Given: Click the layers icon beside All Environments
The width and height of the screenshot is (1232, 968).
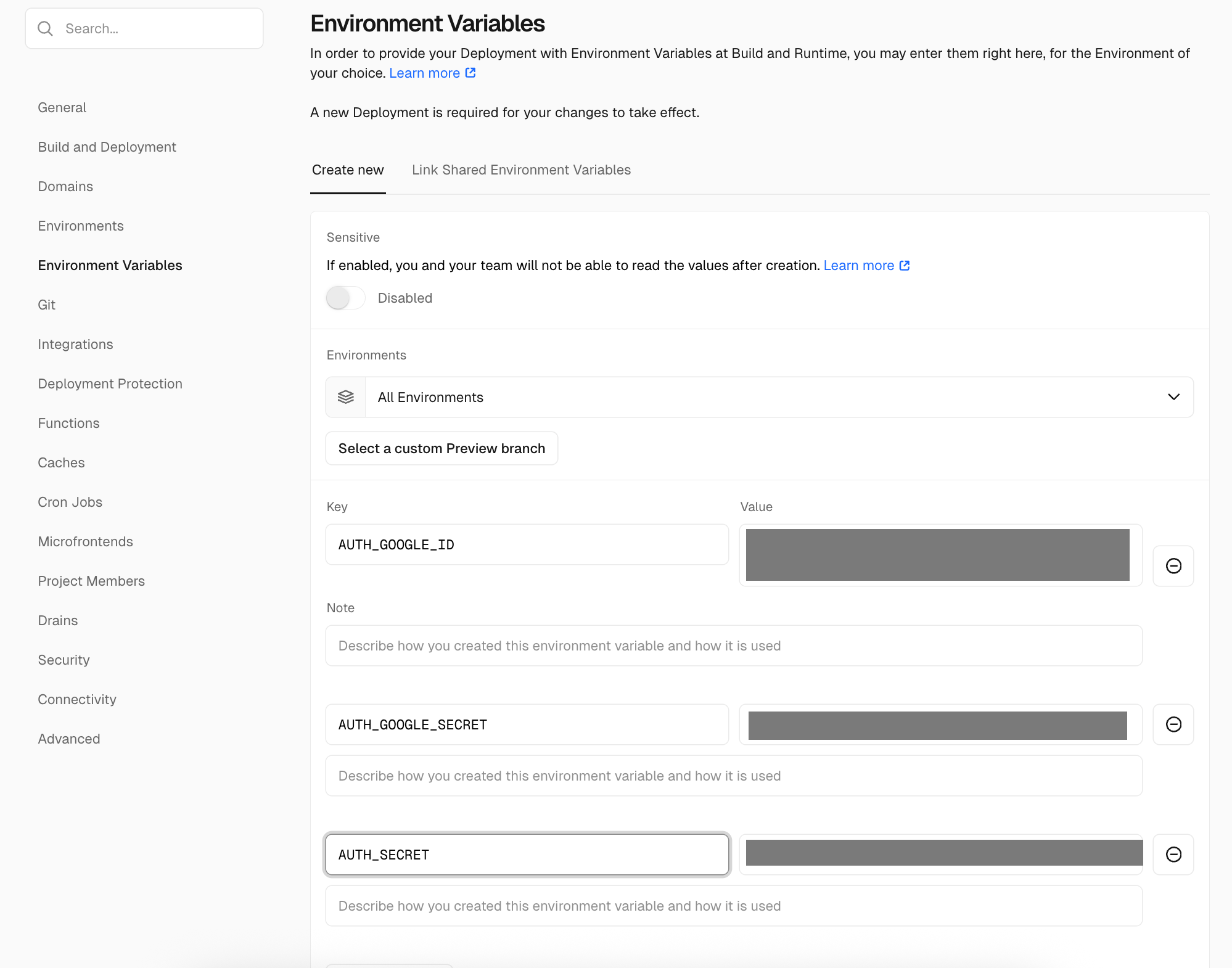Looking at the screenshot, I should click(x=346, y=397).
